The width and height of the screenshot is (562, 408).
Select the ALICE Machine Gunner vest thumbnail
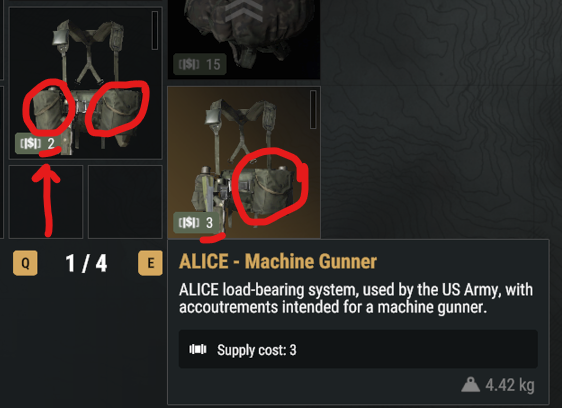click(244, 162)
